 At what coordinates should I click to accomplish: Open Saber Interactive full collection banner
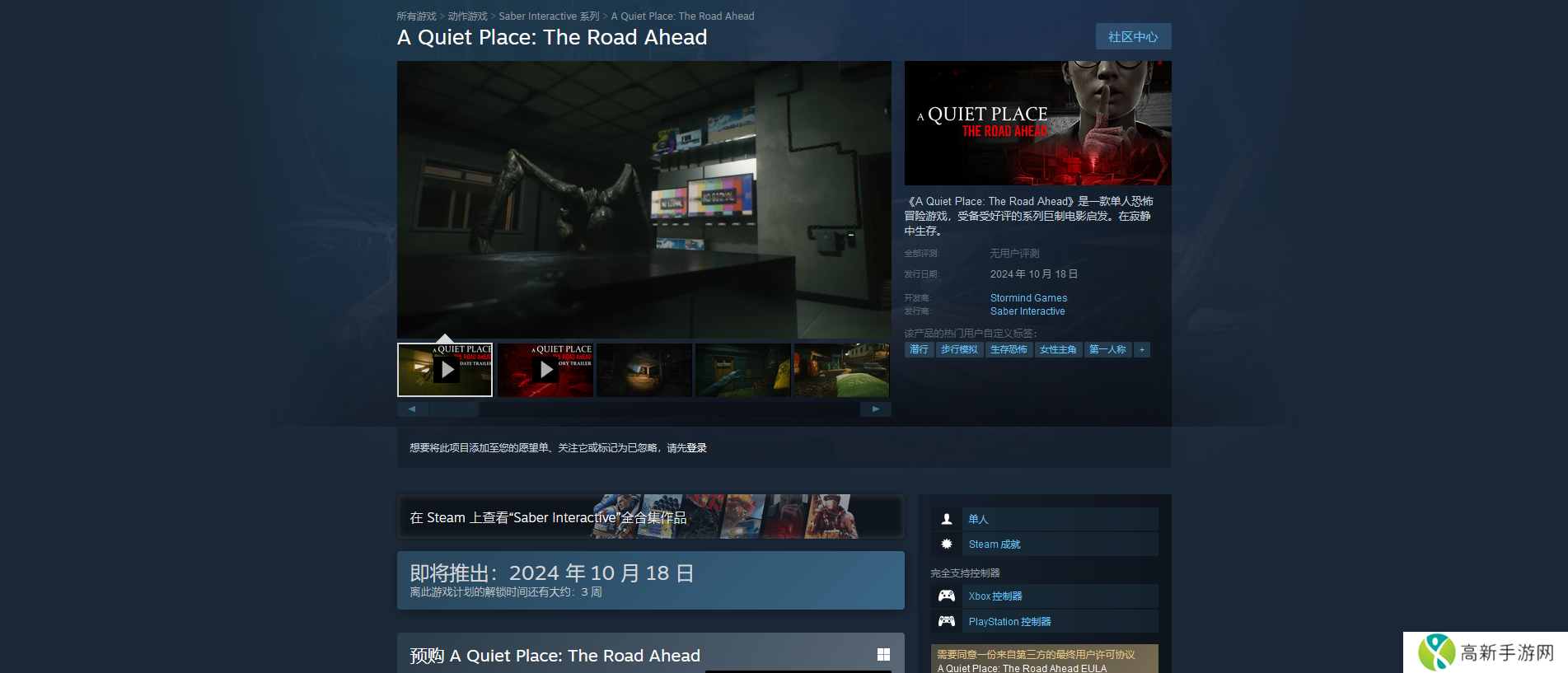pyautogui.click(x=650, y=517)
